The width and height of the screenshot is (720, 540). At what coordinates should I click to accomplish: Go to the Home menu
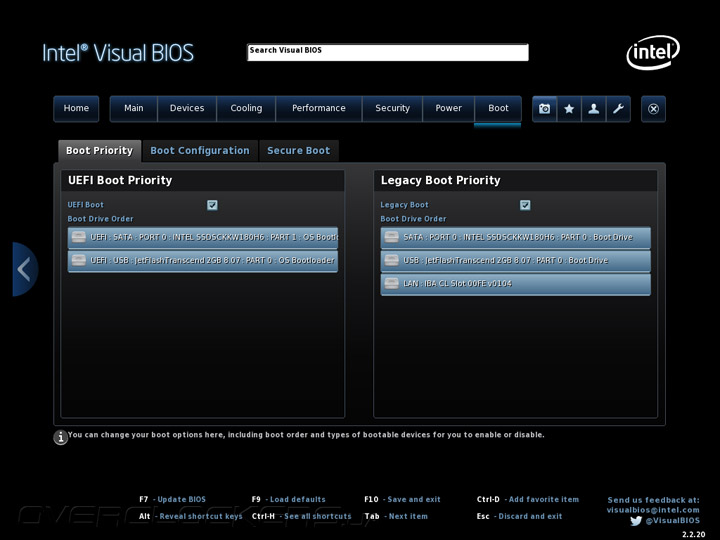tap(76, 109)
